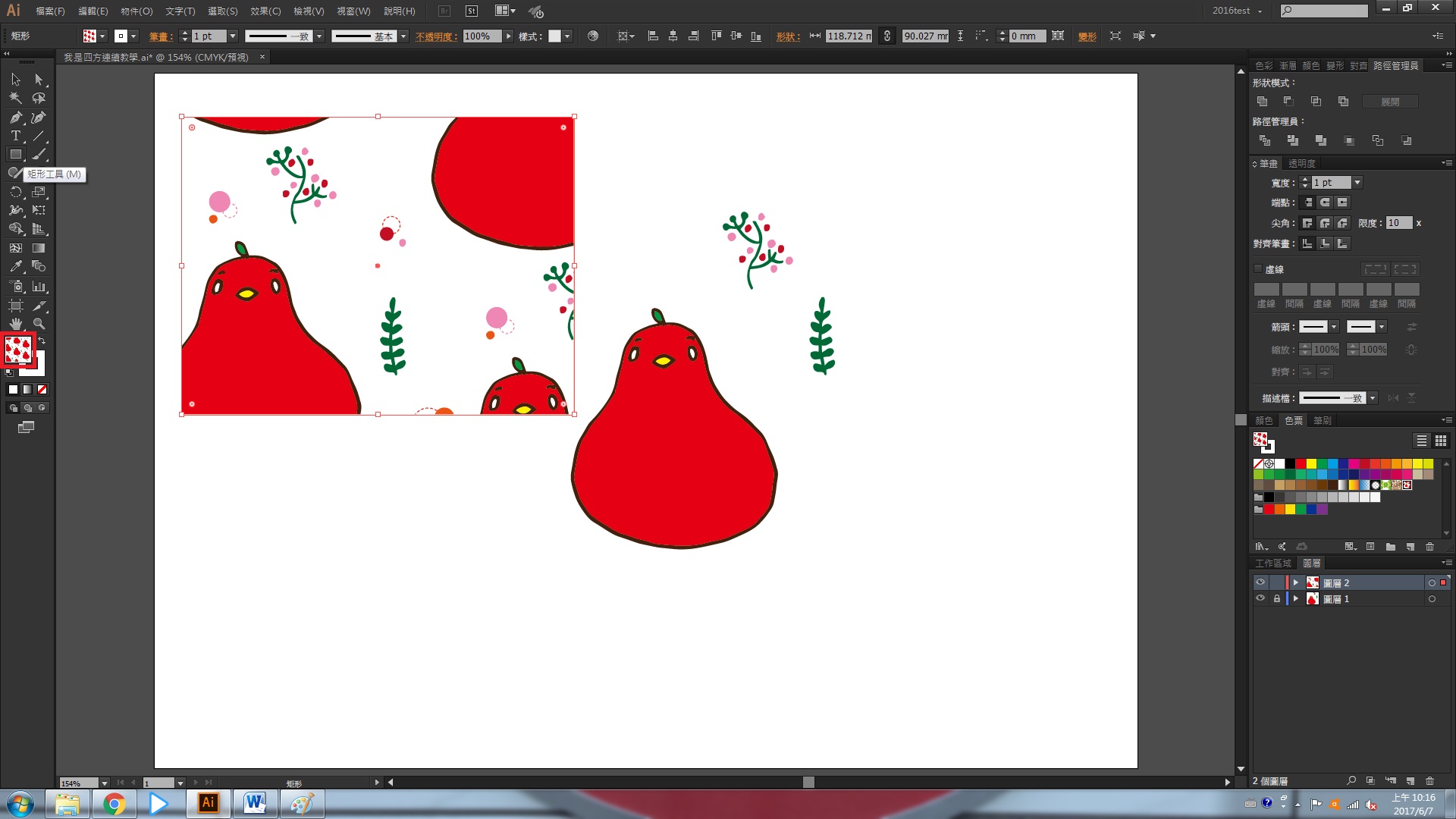
Task: Select the Eyedropper tool
Action: click(x=15, y=267)
